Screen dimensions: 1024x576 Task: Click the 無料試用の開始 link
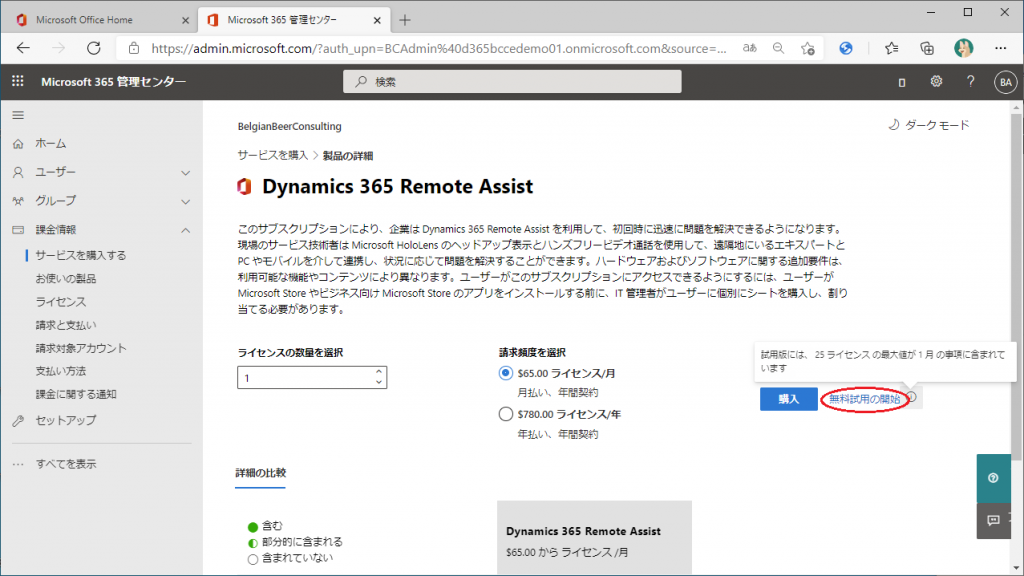(865, 399)
